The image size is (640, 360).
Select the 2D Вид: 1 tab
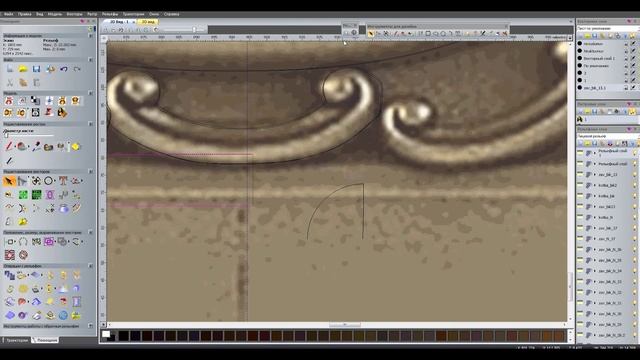(119, 22)
